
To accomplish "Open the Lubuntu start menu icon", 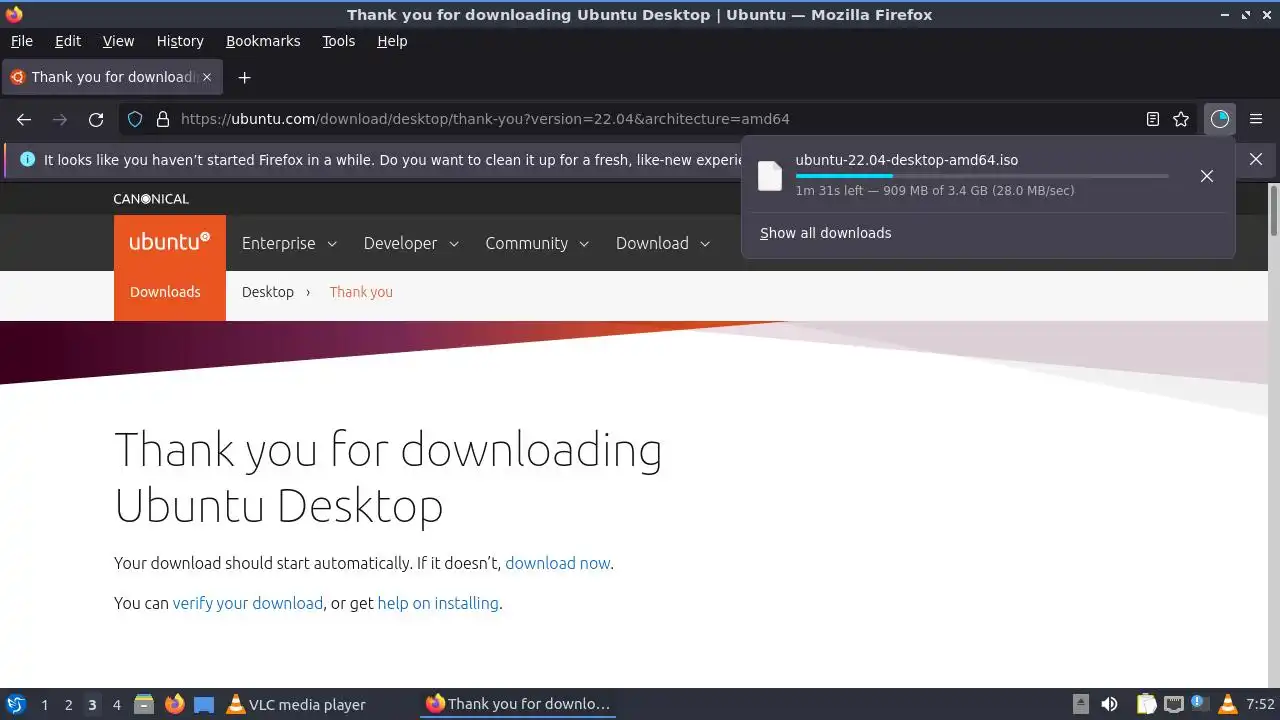I will (15, 704).
